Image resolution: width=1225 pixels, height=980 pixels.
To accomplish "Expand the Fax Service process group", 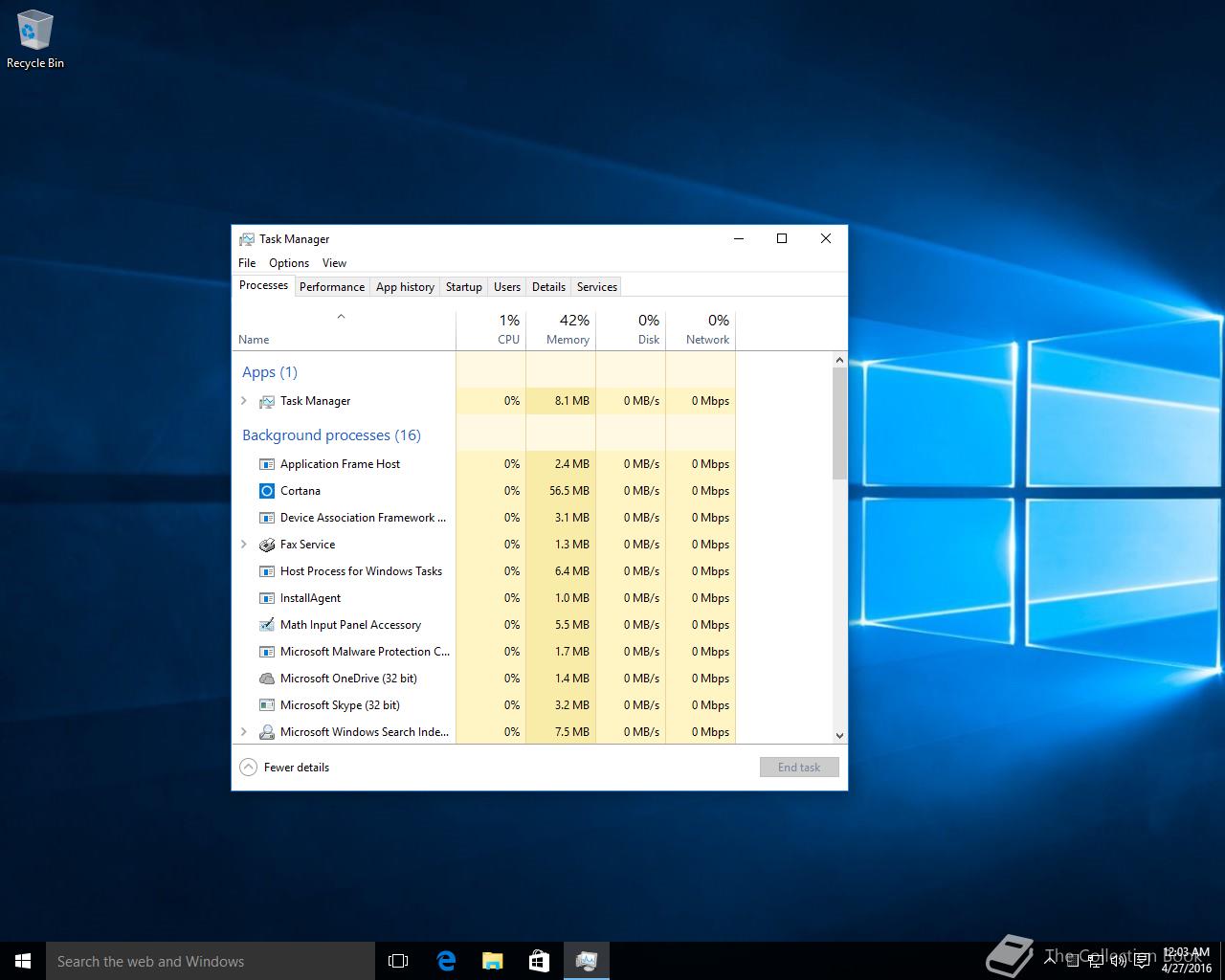I will point(244,545).
